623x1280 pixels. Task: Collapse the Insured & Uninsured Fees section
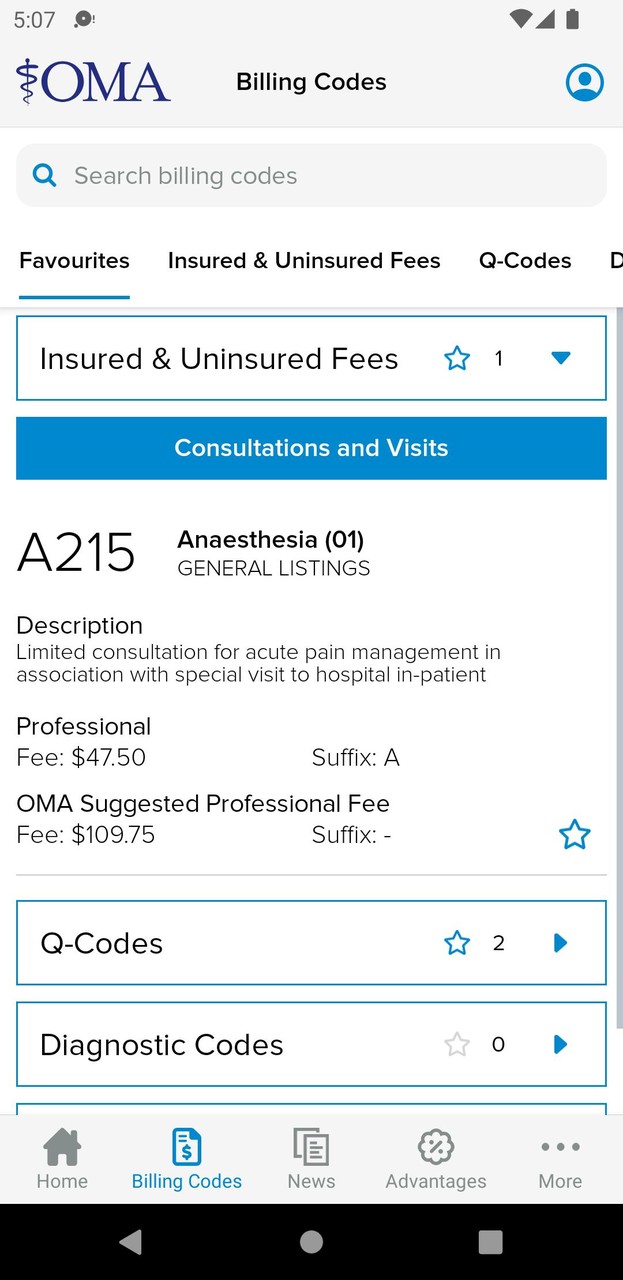[561, 358]
